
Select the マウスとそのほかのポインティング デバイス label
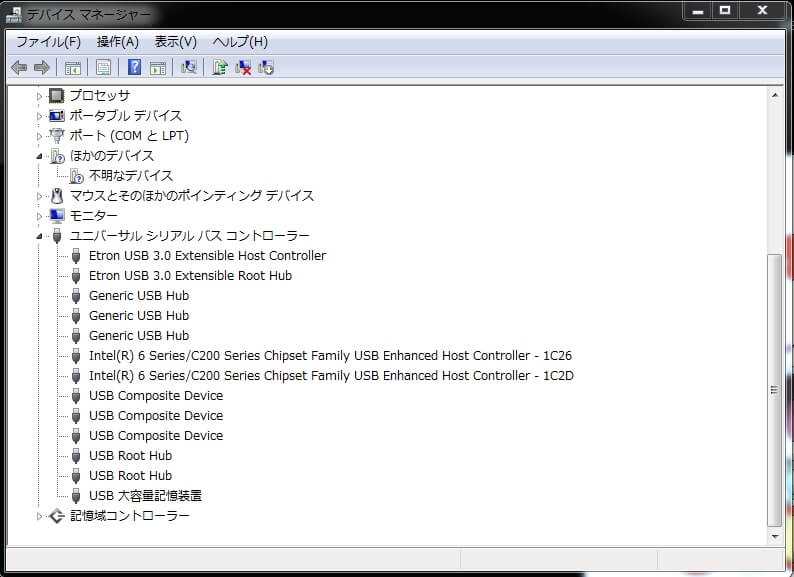191,196
